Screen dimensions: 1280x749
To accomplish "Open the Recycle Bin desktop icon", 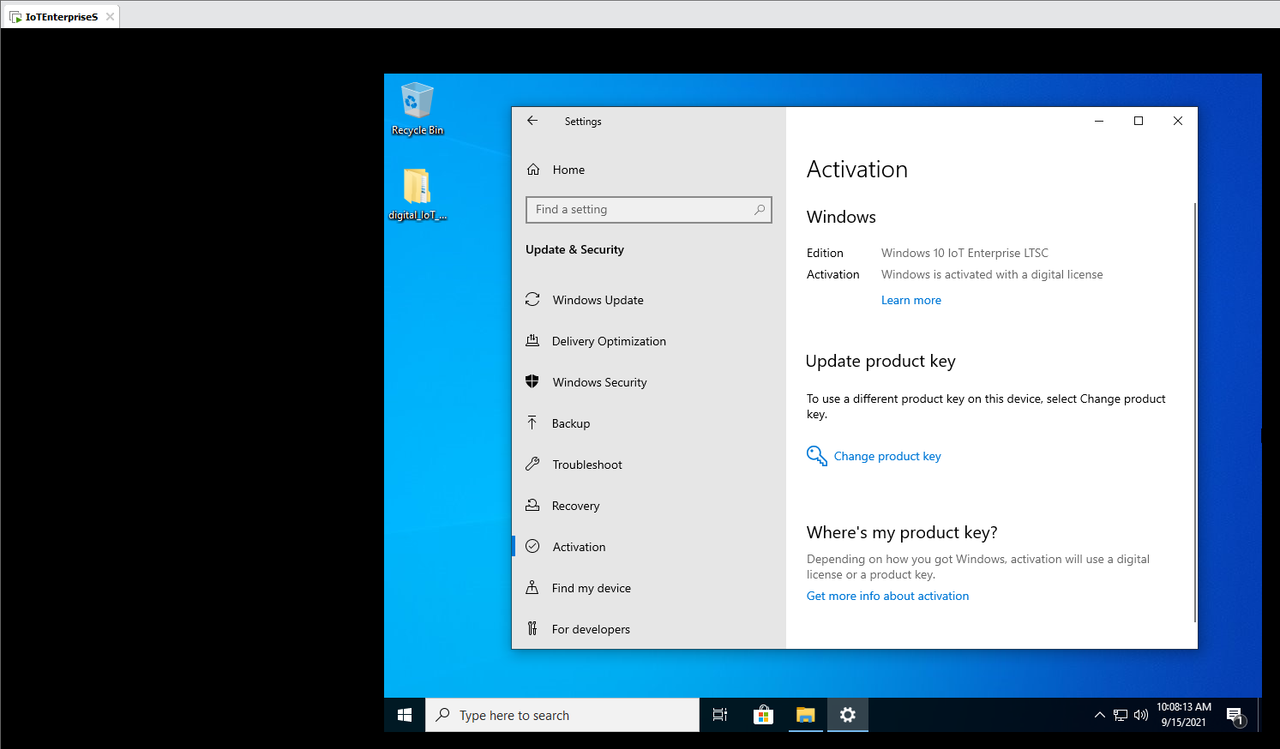I will (417, 109).
